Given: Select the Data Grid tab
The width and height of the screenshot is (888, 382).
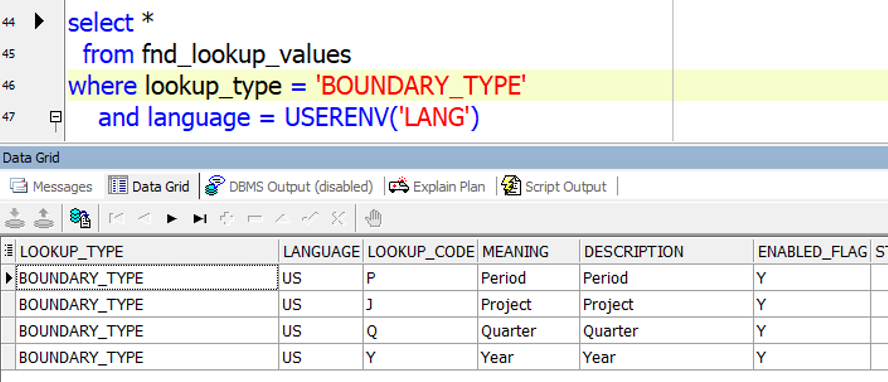Looking at the screenshot, I should (150, 186).
